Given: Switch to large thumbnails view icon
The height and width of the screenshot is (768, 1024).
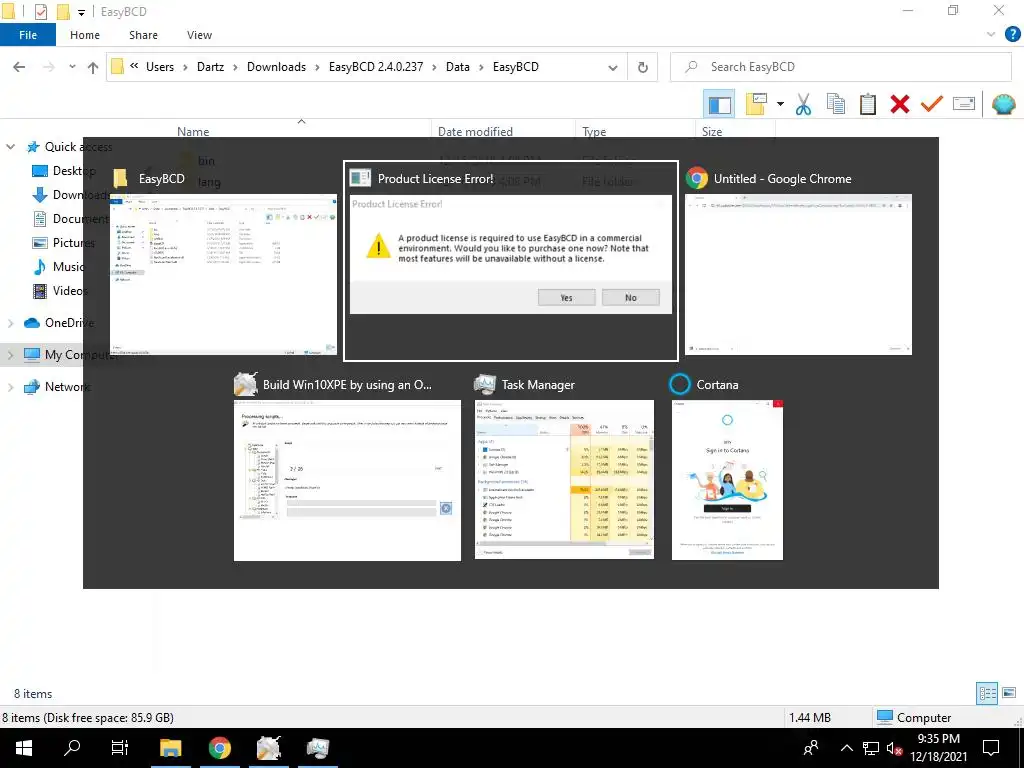Looking at the screenshot, I should click(x=1009, y=693).
